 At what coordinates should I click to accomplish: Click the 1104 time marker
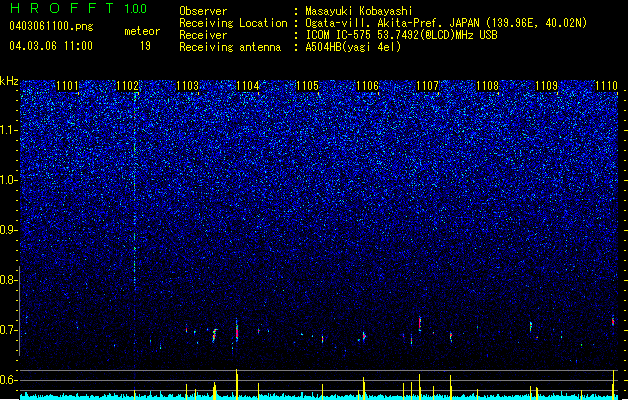[x=248, y=86]
